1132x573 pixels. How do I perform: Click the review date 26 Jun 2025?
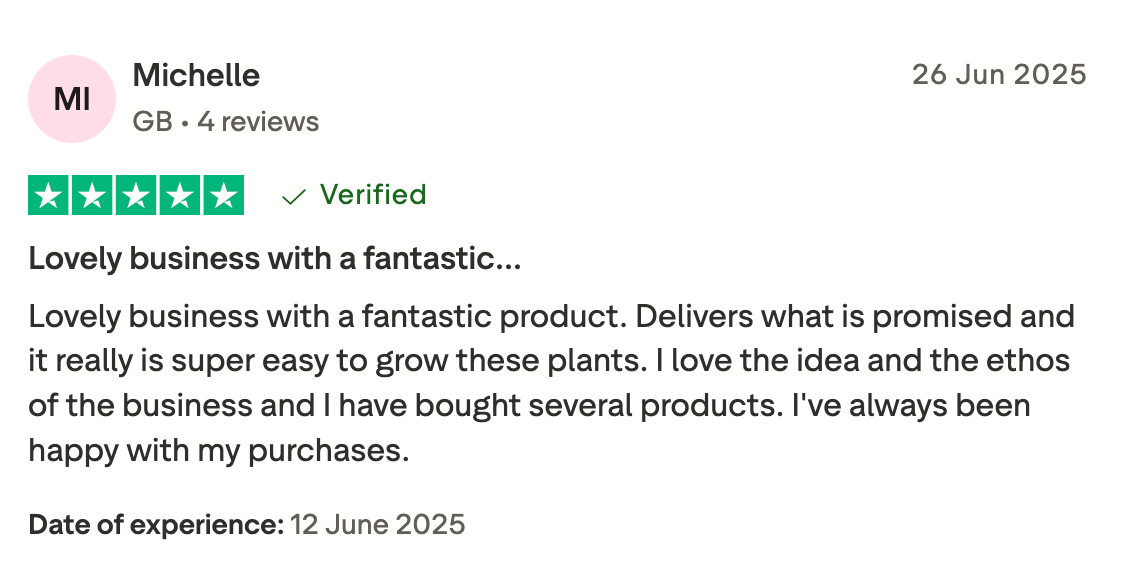[x=998, y=75]
